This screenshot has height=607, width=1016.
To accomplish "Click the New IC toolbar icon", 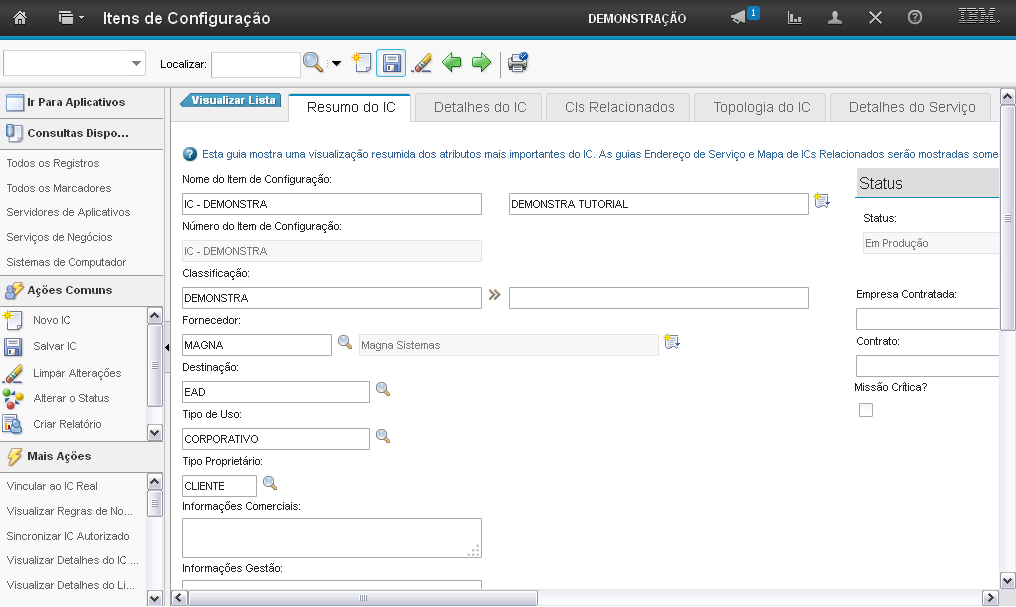I will pyautogui.click(x=361, y=63).
